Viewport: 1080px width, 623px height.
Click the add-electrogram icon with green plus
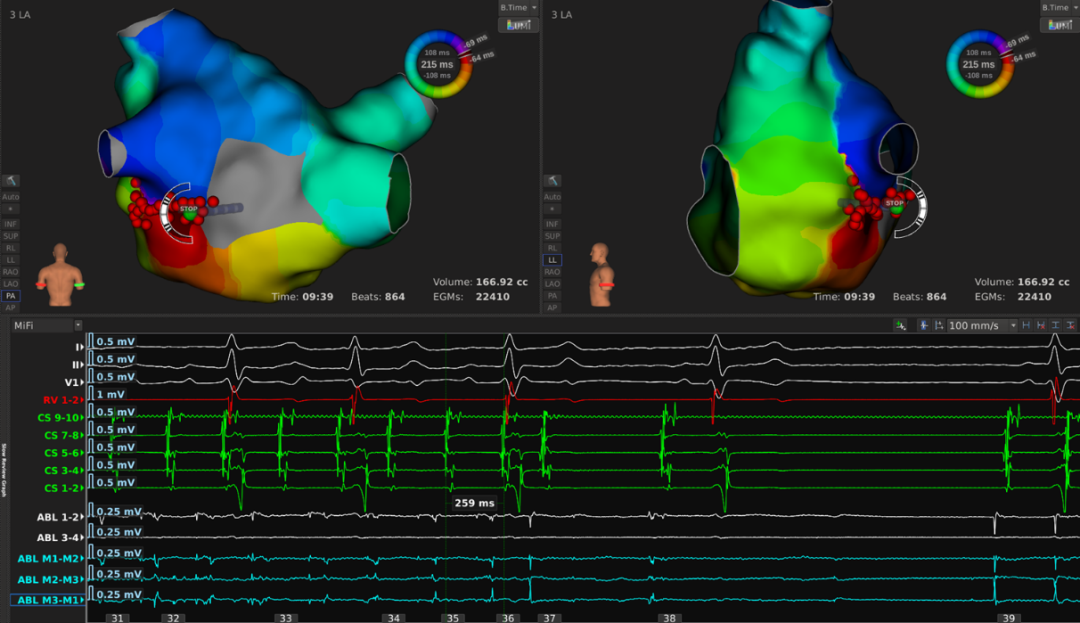click(901, 326)
